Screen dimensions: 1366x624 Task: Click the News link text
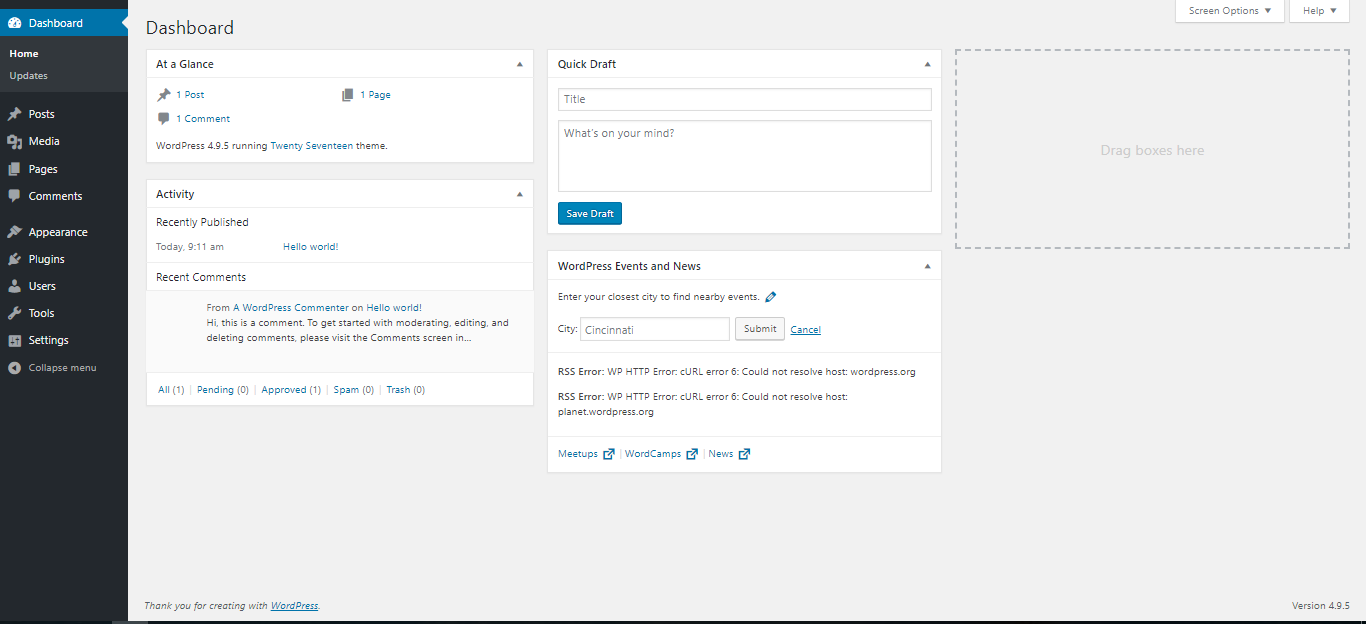[721, 454]
